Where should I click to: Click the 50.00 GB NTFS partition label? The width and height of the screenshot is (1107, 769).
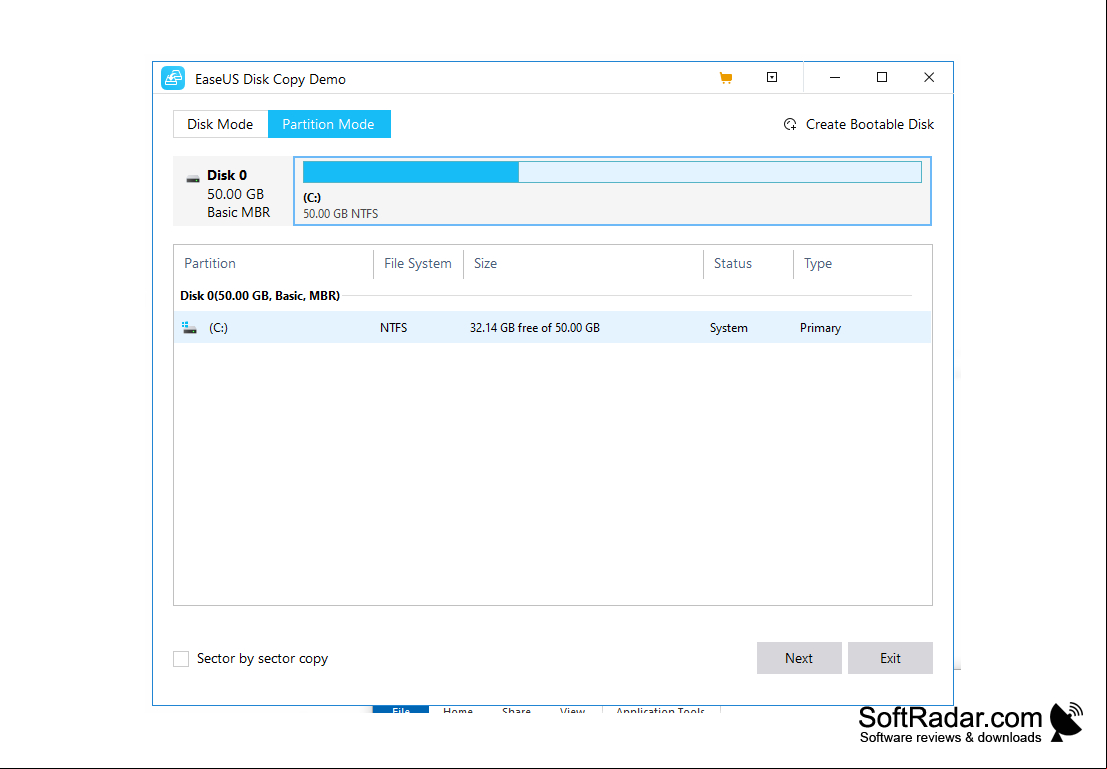pyautogui.click(x=340, y=213)
